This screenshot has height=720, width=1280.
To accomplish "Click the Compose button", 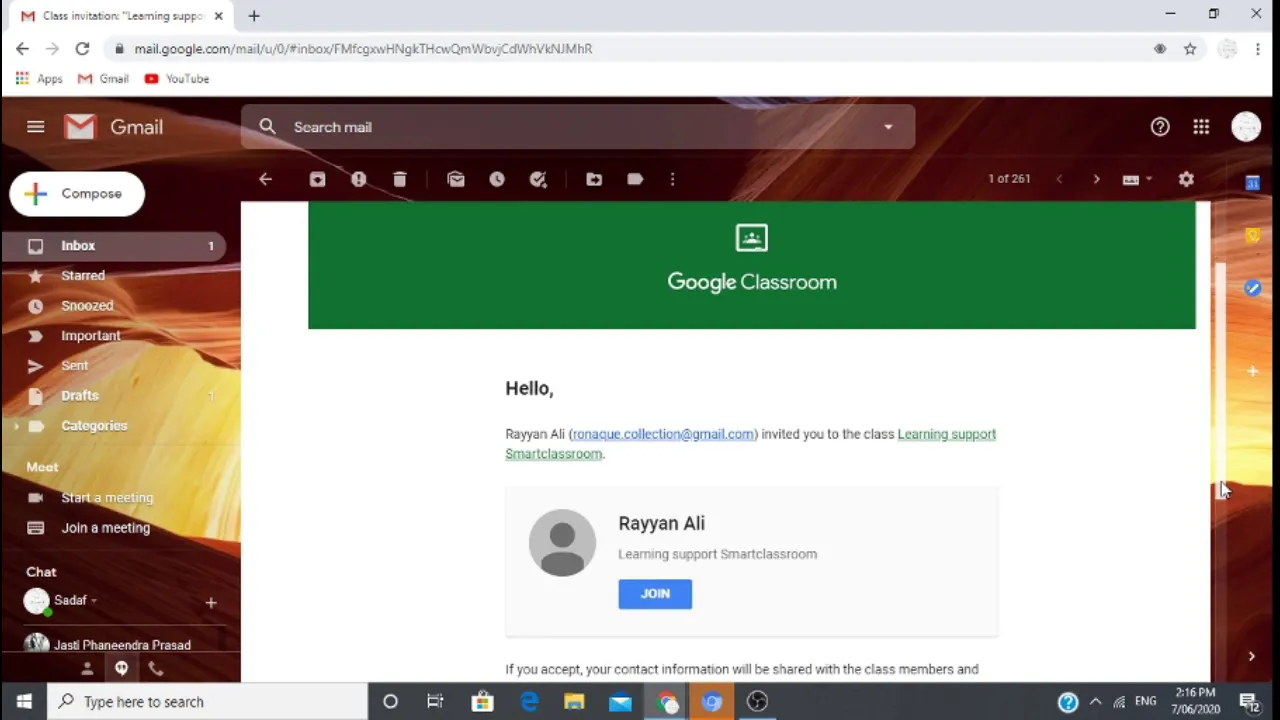I will click(x=77, y=194).
